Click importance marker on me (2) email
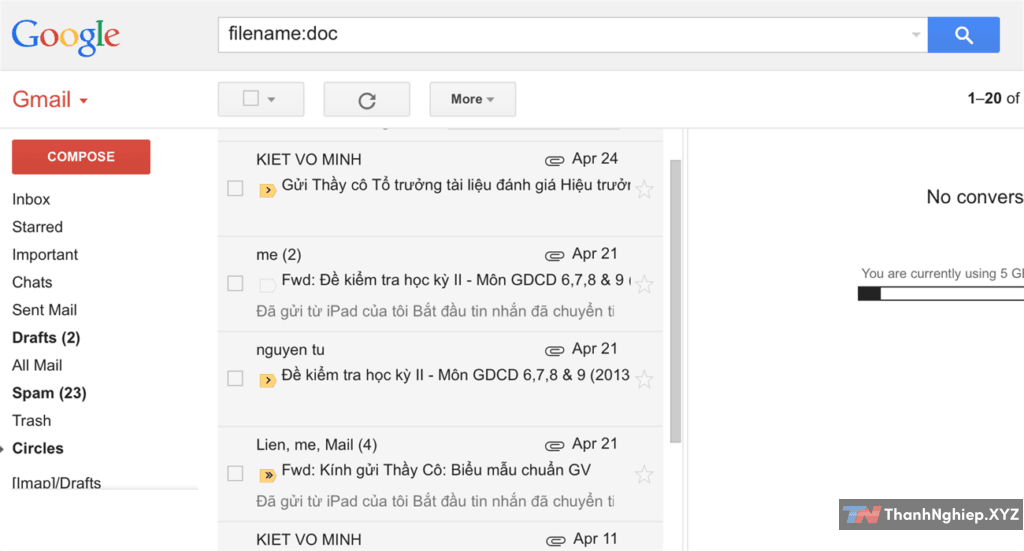The image size is (1024, 551). click(x=267, y=285)
